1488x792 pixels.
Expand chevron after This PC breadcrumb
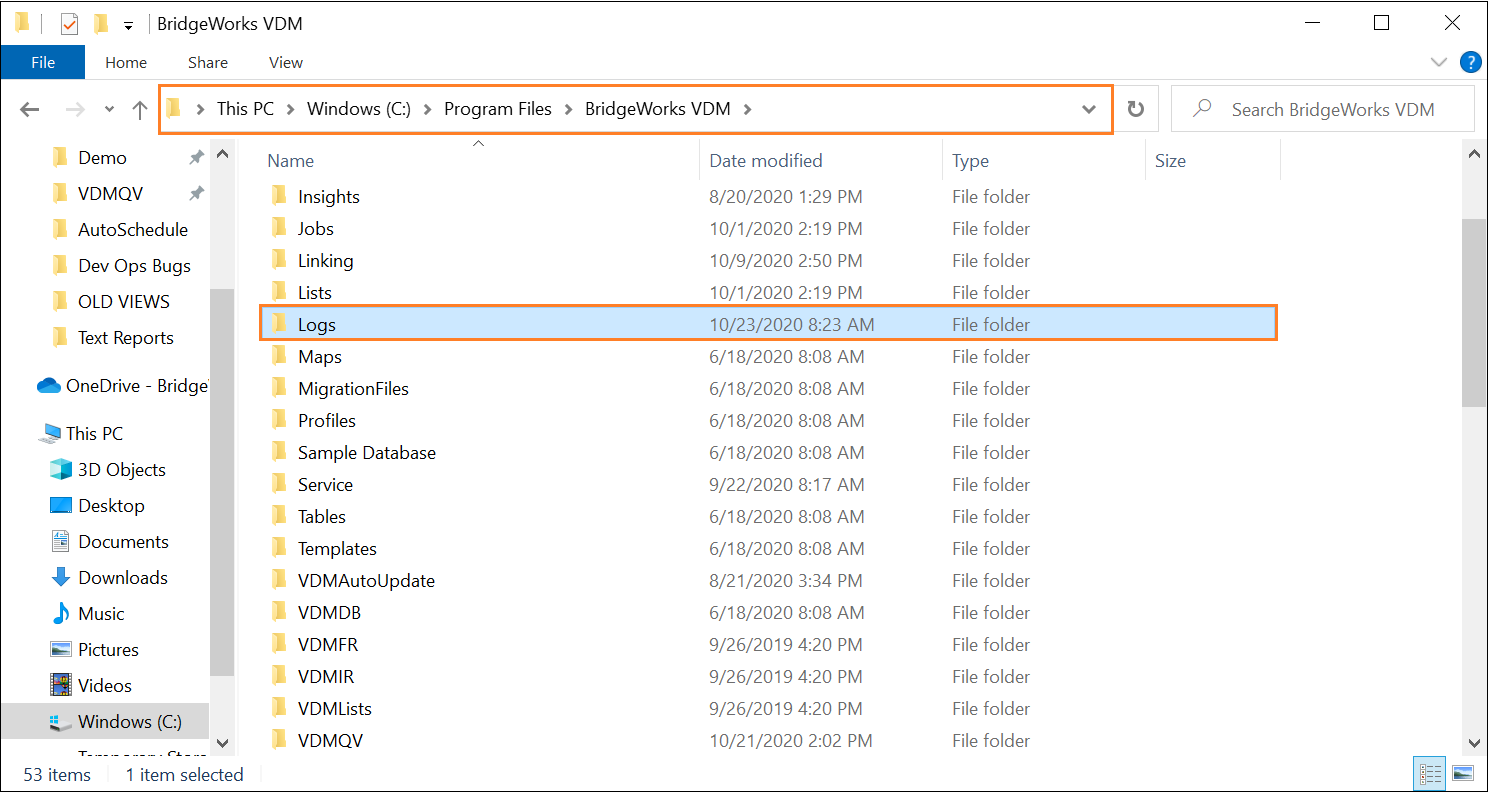[x=290, y=109]
